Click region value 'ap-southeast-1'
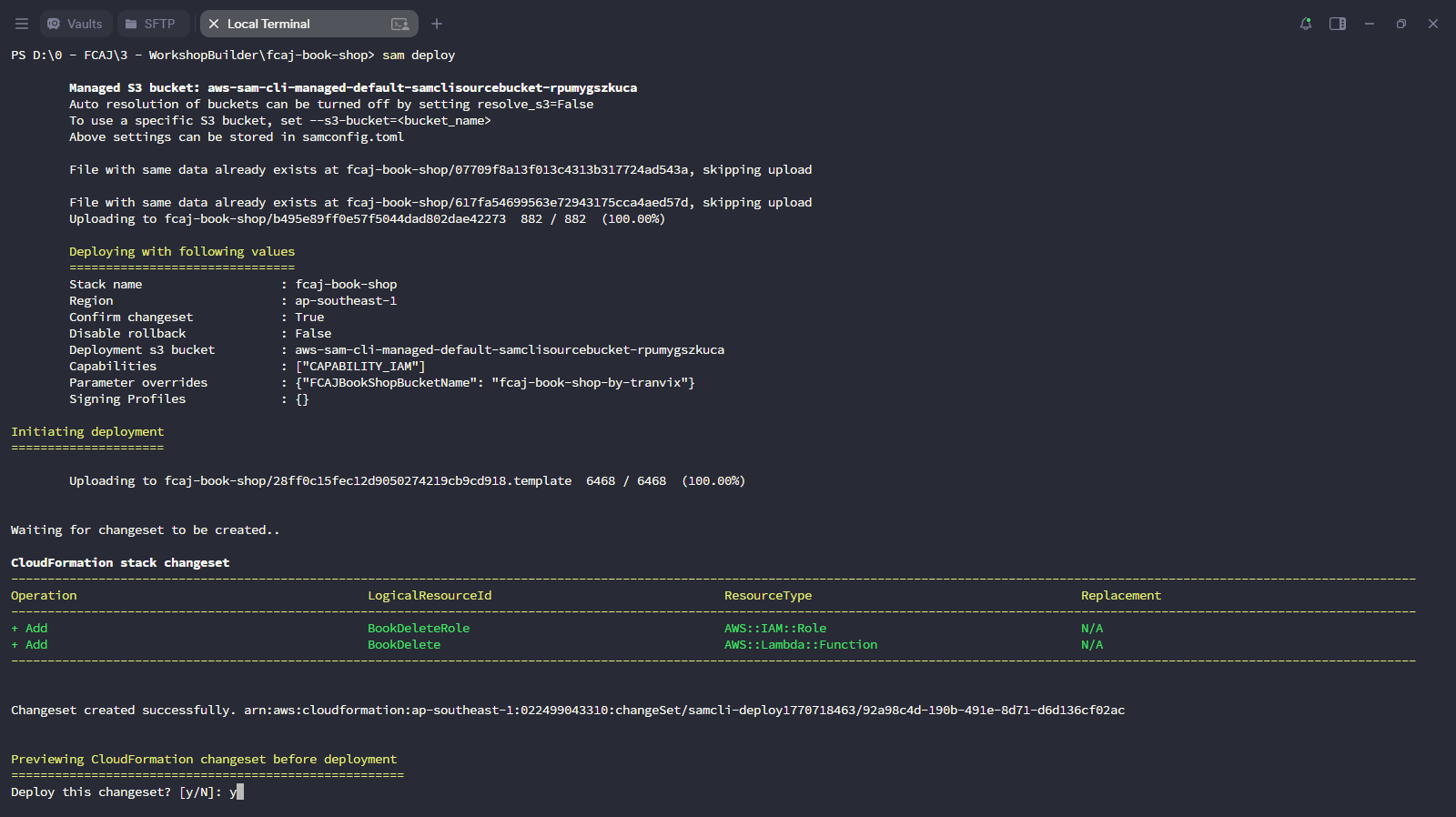1456x817 pixels. pos(346,301)
